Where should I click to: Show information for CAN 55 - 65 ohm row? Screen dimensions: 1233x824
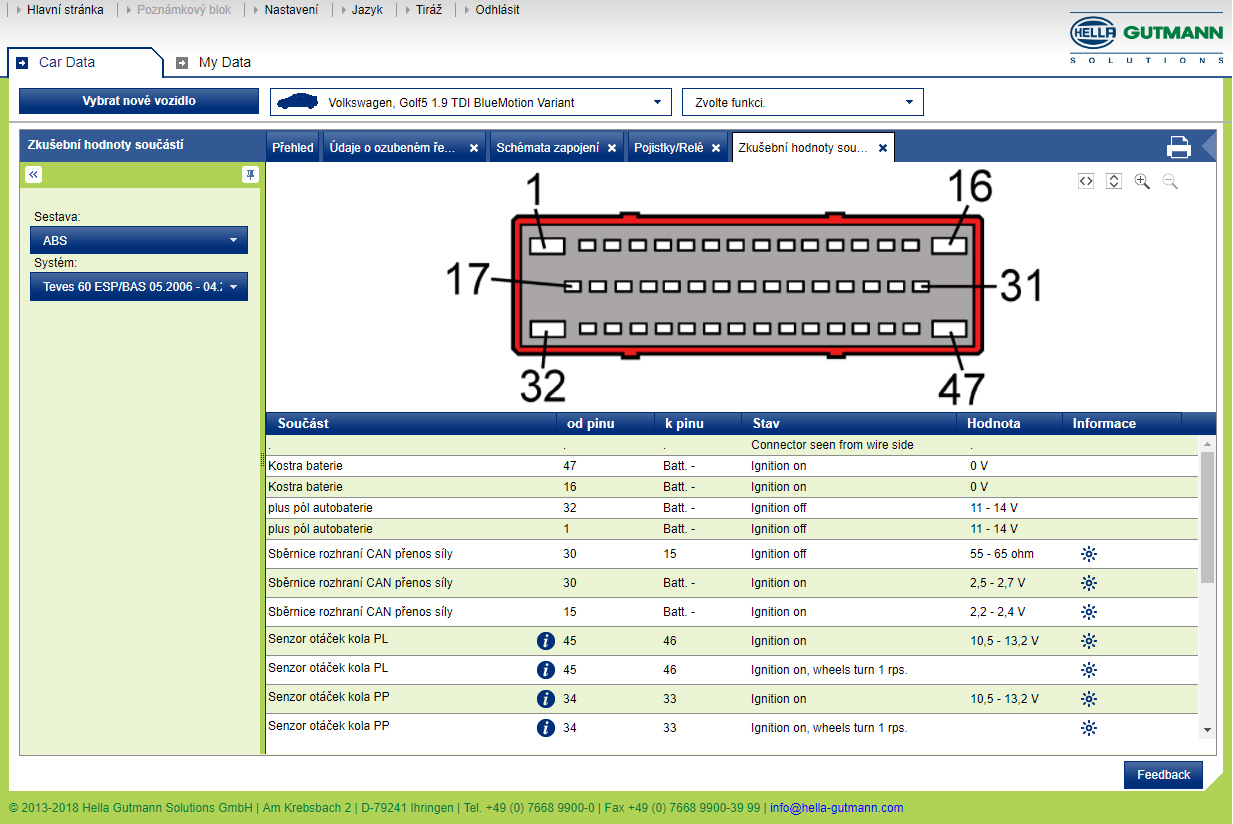tap(1089, 554)
